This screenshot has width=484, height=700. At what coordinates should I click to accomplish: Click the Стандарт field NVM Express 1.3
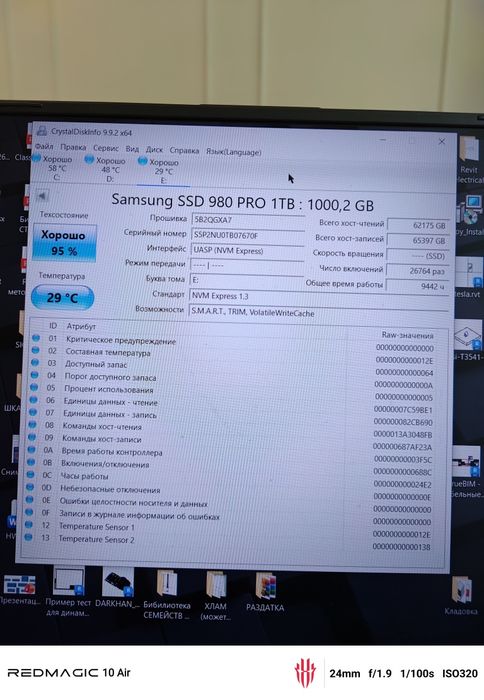[x=318, y=297]
